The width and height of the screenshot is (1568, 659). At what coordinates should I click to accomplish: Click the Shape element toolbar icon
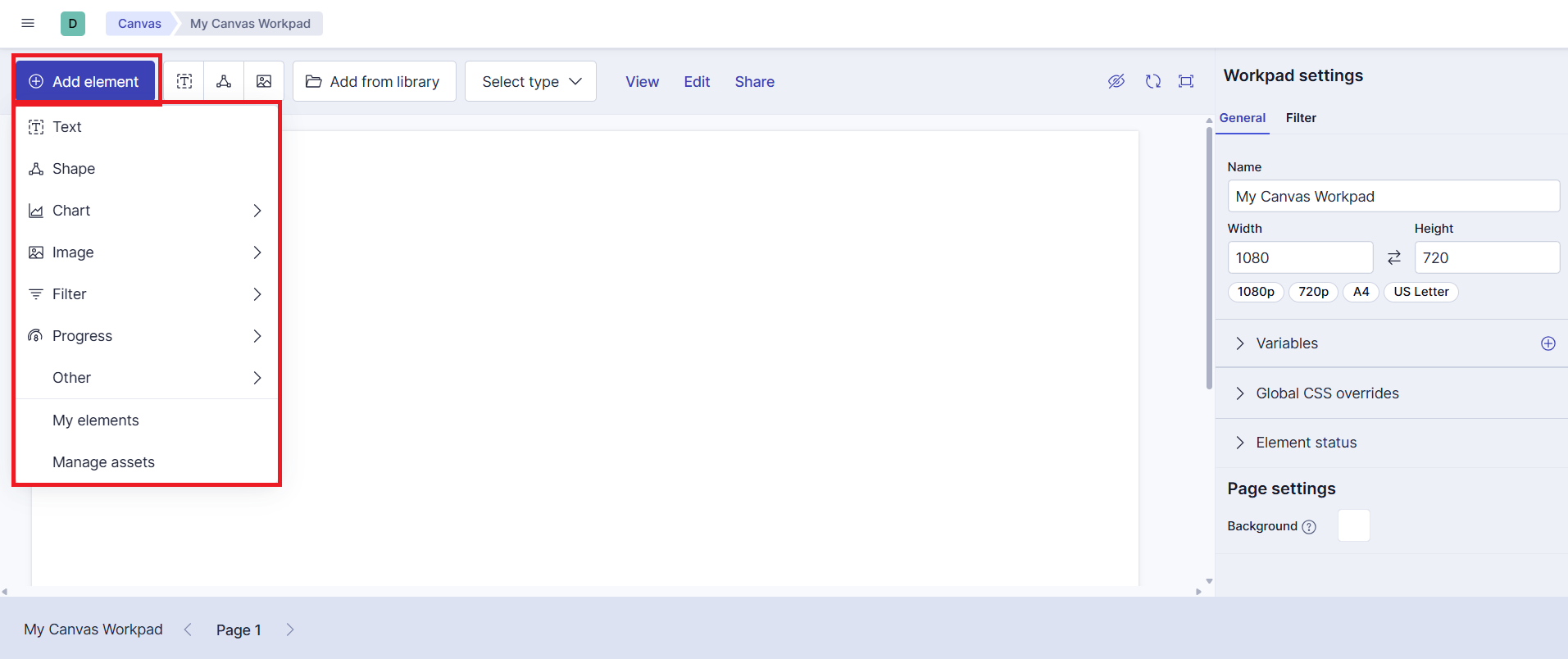click(x=224, y=81)
